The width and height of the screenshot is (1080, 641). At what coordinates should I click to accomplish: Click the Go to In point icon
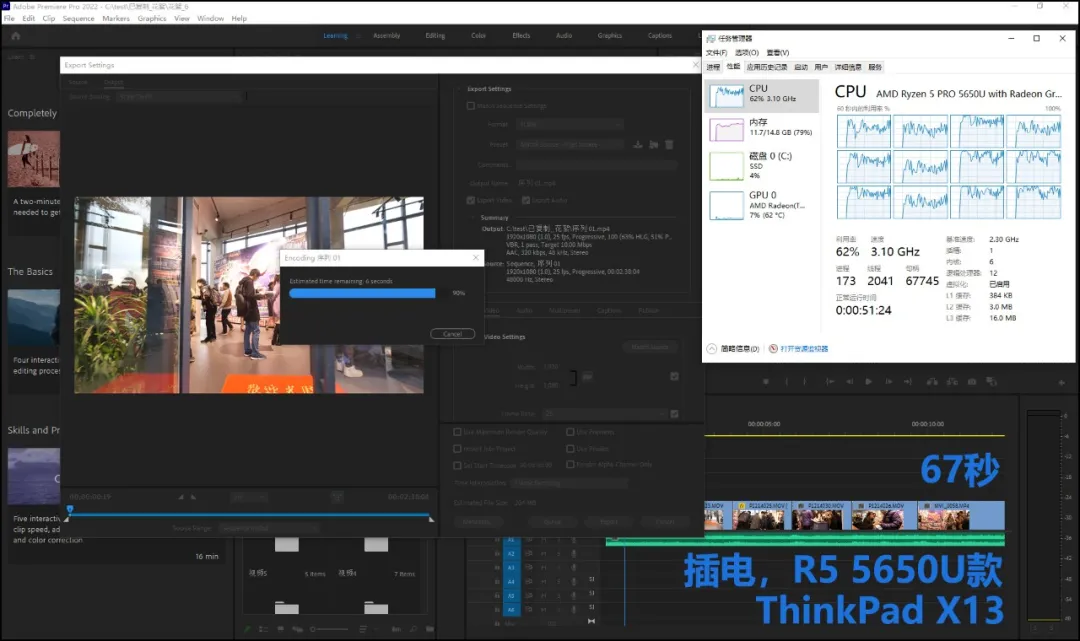tap(830, 381)
